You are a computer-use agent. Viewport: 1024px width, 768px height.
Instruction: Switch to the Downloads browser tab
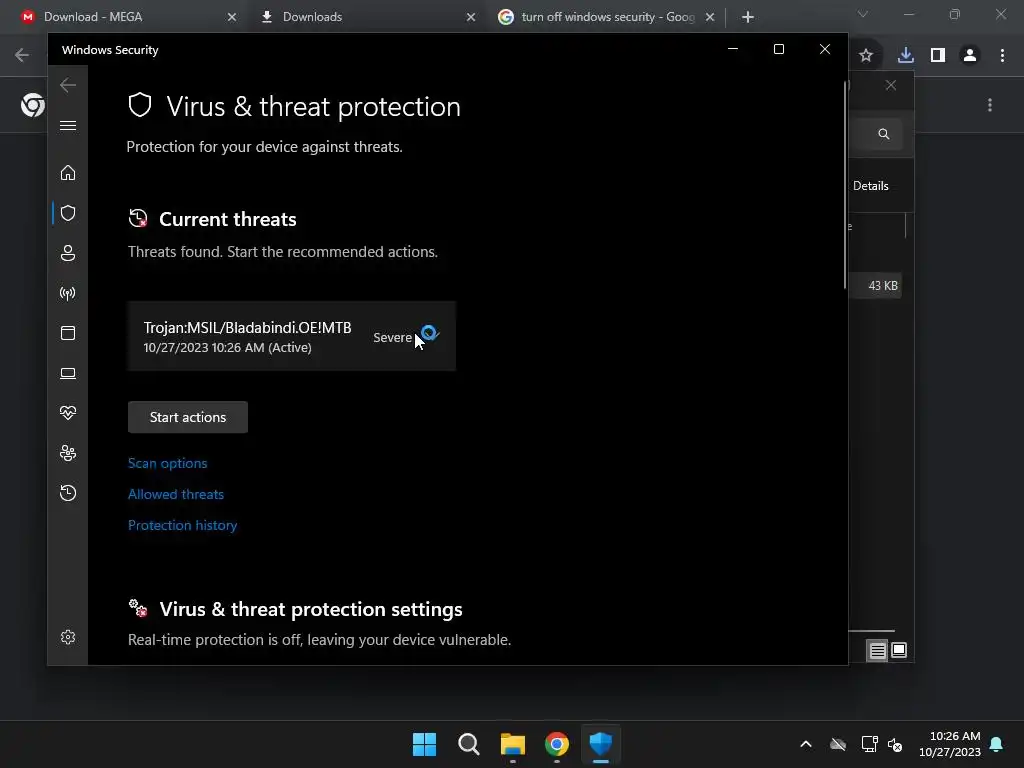pyautogui.click(x=367, y=17)
